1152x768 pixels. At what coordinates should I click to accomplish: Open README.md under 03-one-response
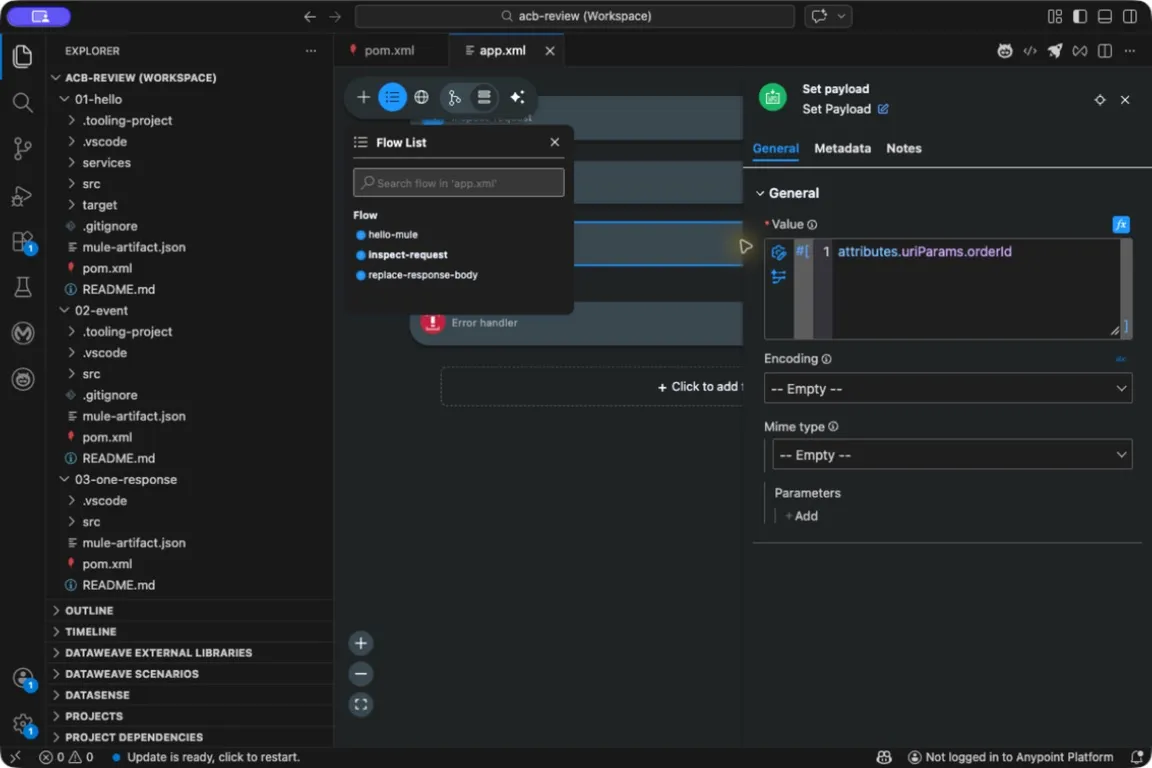click(x=118, y=585)
